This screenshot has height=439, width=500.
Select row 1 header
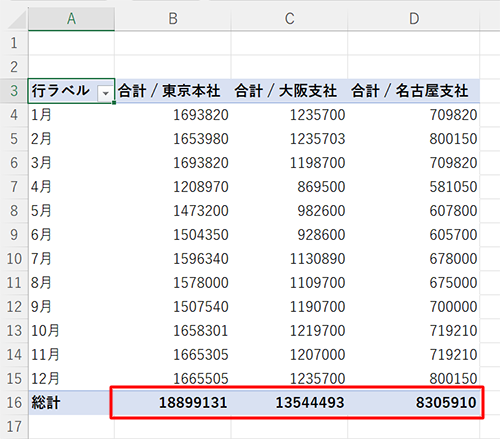pyautogui.click(x=14, y=43)
